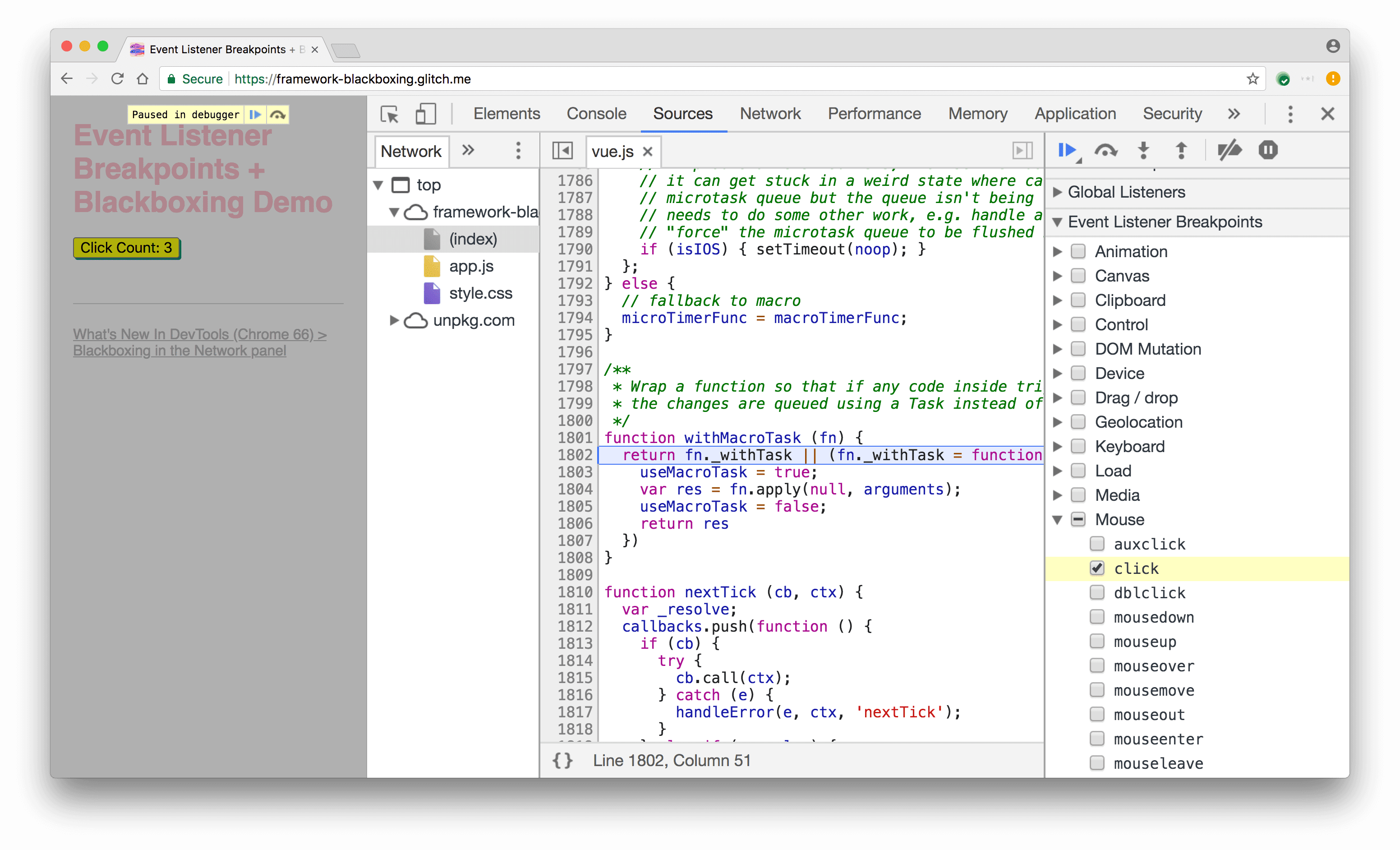Viewport: 1400px width, 850px height.
Task: Expand the Keyboard breakpoints category
Action: coord(1062,446)
